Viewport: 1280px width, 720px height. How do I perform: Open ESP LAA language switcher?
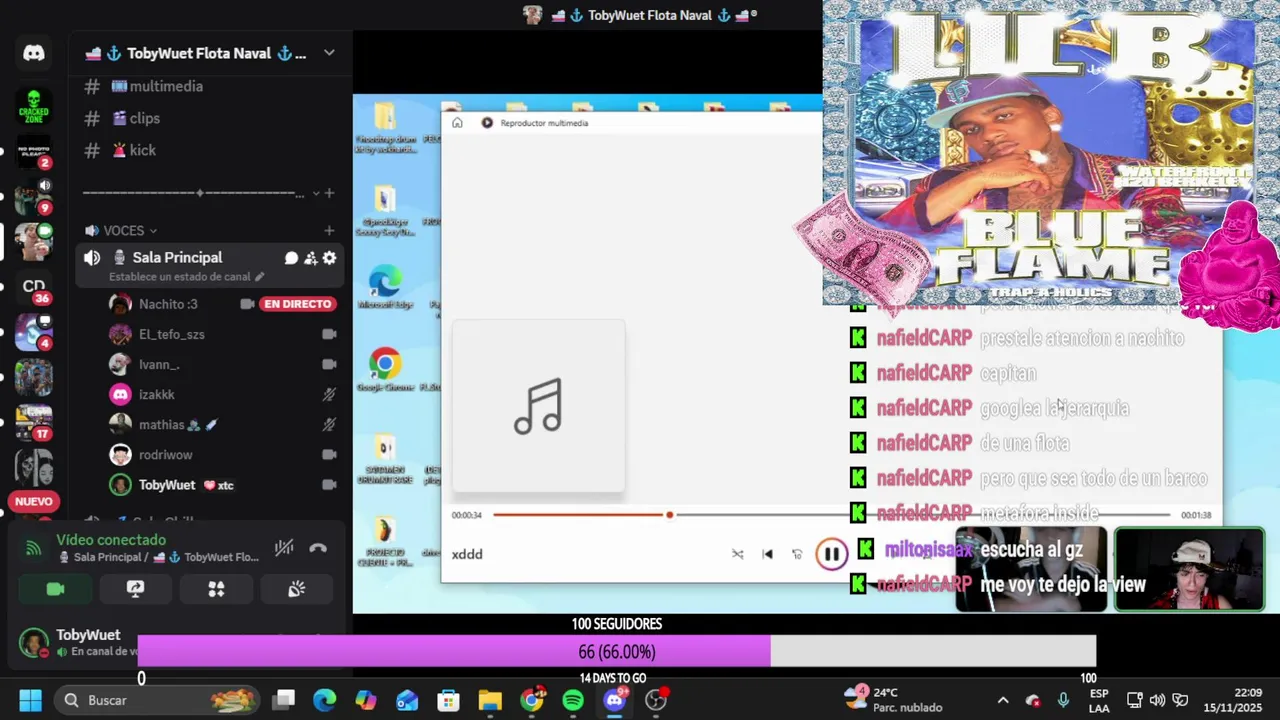(1099, 700)
